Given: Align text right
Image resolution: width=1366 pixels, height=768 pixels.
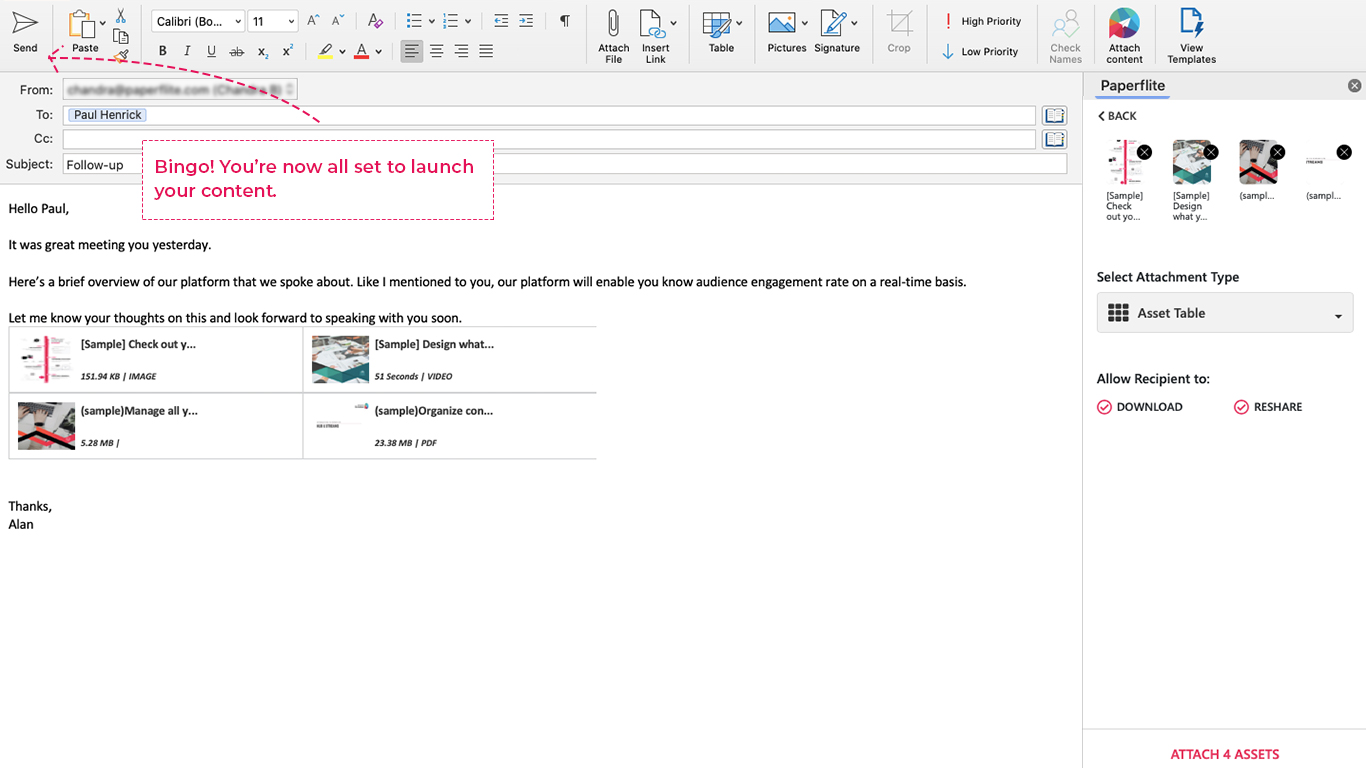Looking at the screenshot, I should click(x=461, y=51).
